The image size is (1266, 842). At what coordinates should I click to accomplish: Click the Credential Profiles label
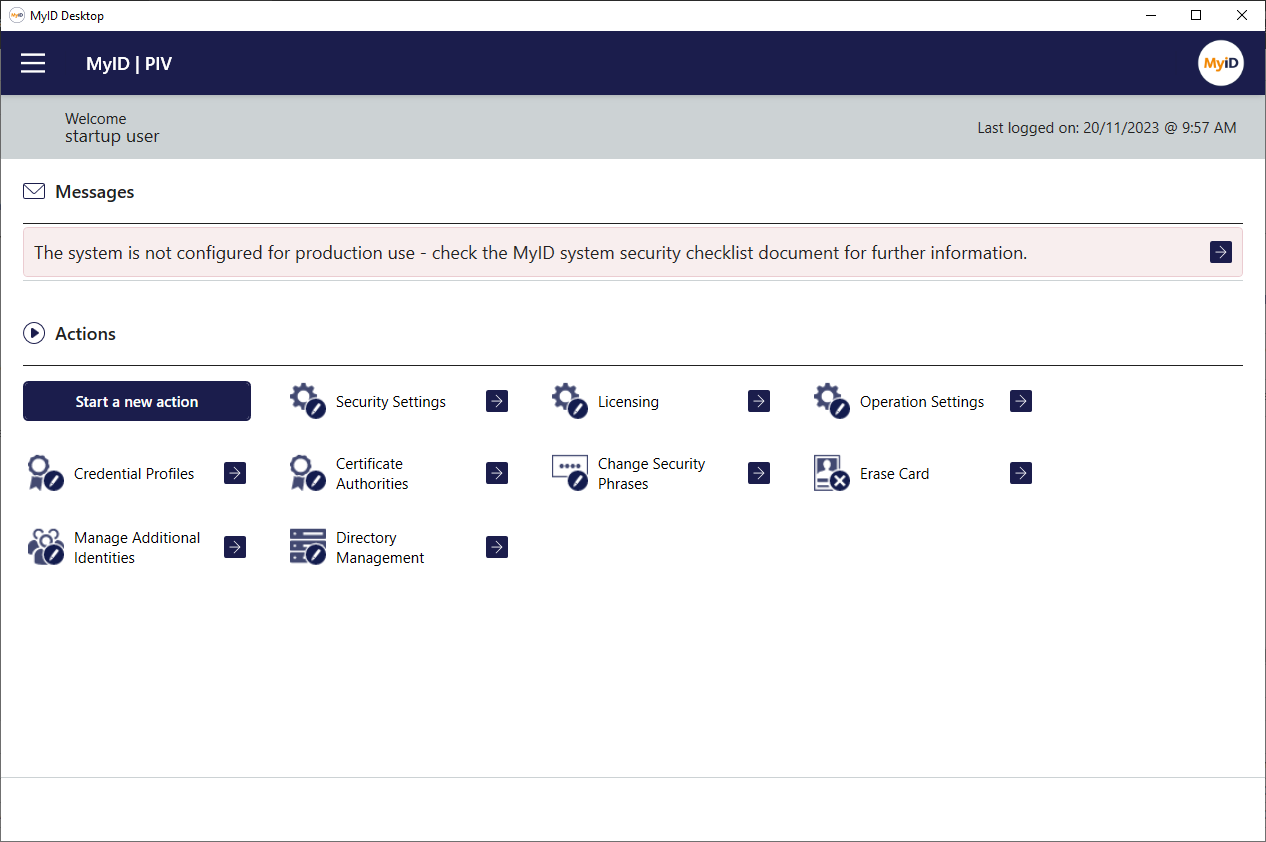tap(134, 474)
